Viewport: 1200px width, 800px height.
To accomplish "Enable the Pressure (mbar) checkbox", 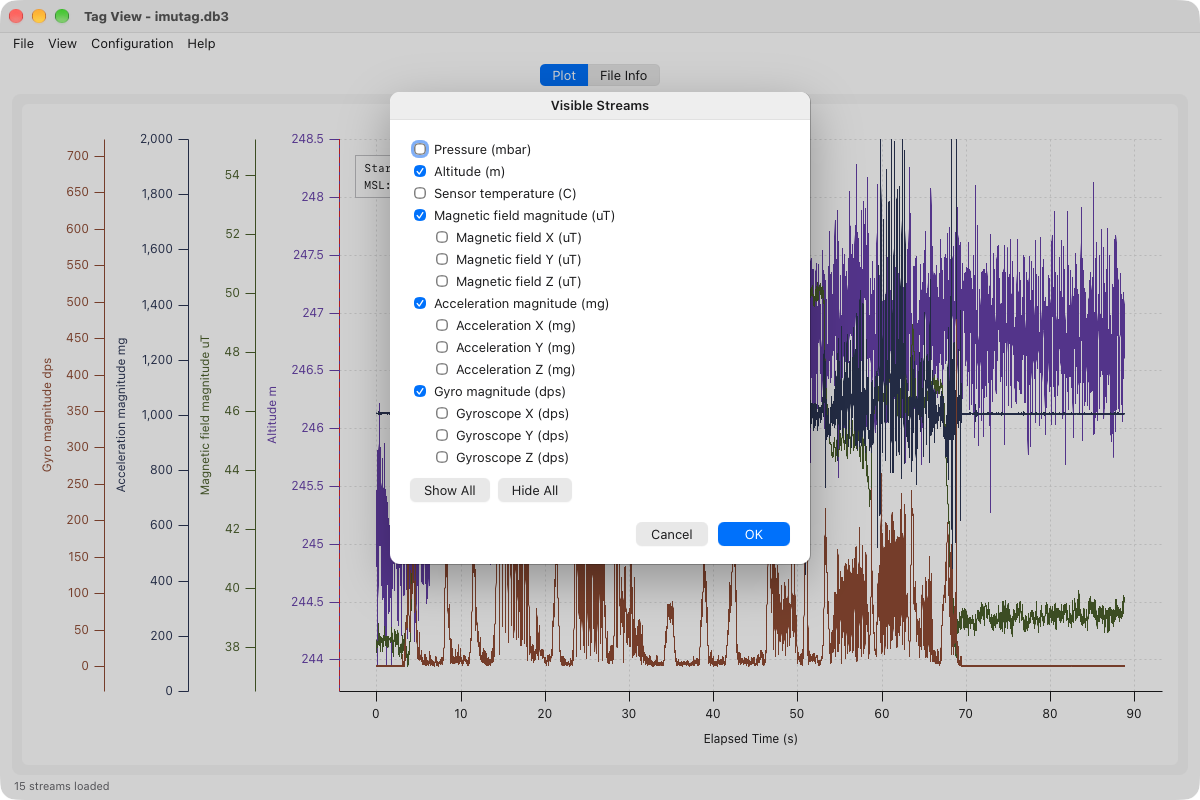I will pos(420,149).
